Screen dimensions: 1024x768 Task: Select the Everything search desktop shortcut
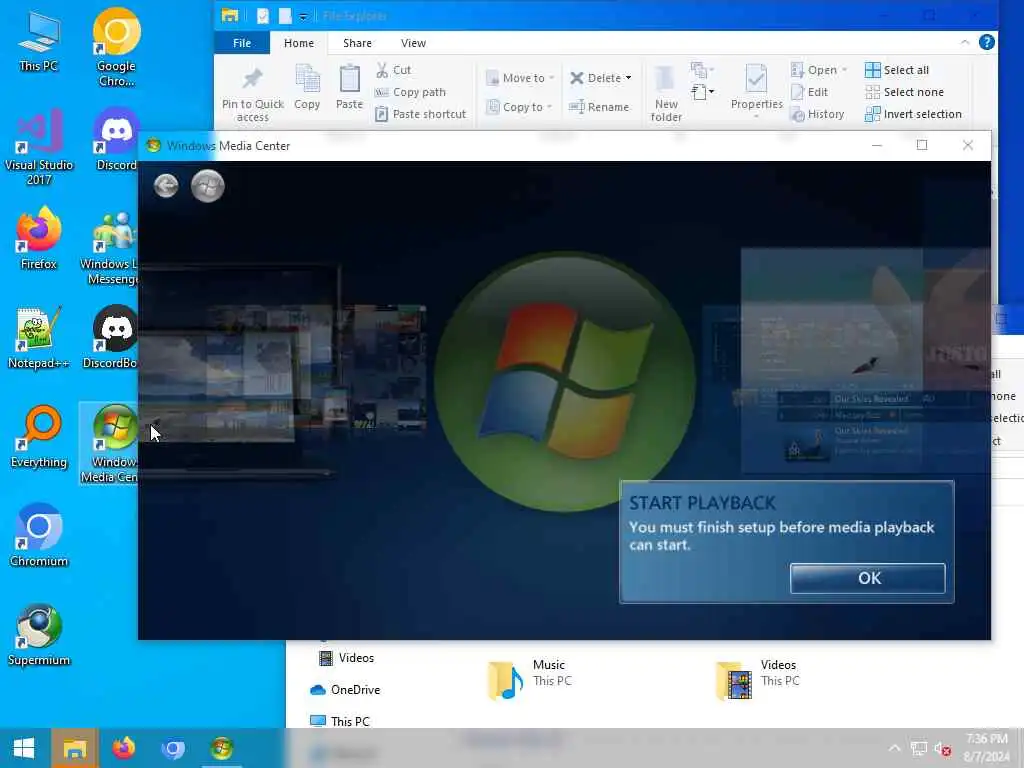[x=38, y=438]
